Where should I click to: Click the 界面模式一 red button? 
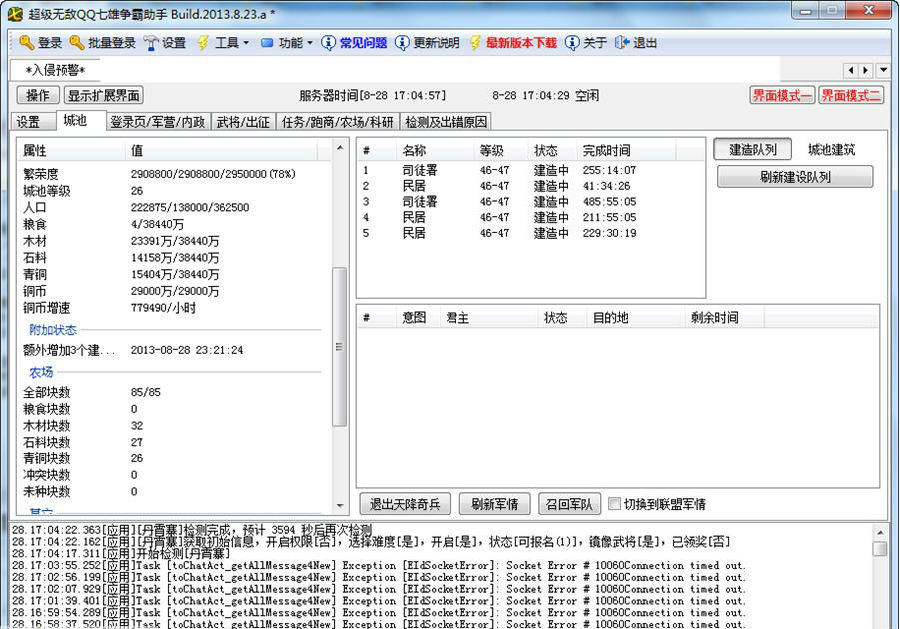click(782, 96)
